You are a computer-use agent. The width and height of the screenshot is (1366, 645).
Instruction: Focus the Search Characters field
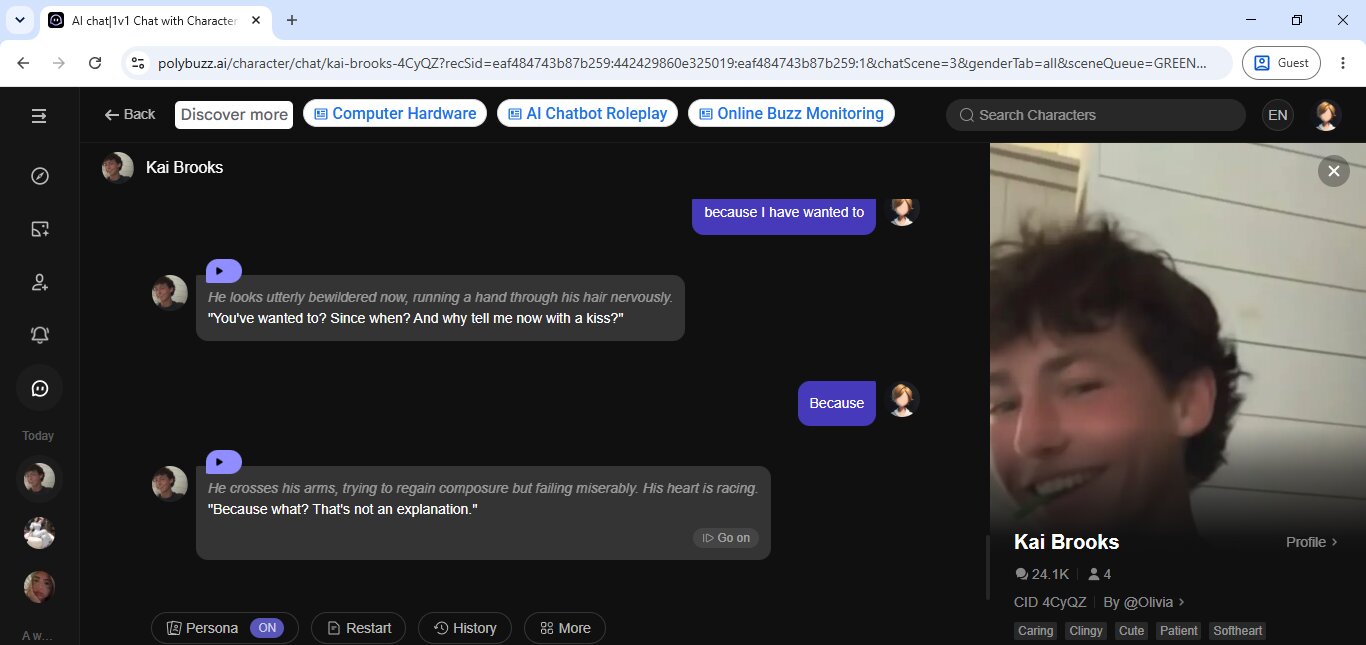[x=1096, y=115]
